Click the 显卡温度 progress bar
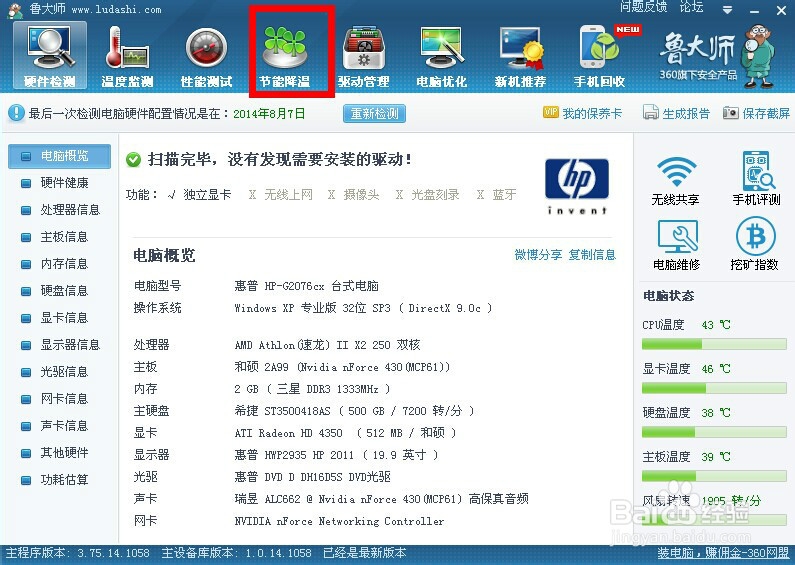The width and height of the screenshot is (795, 565). 714,389
